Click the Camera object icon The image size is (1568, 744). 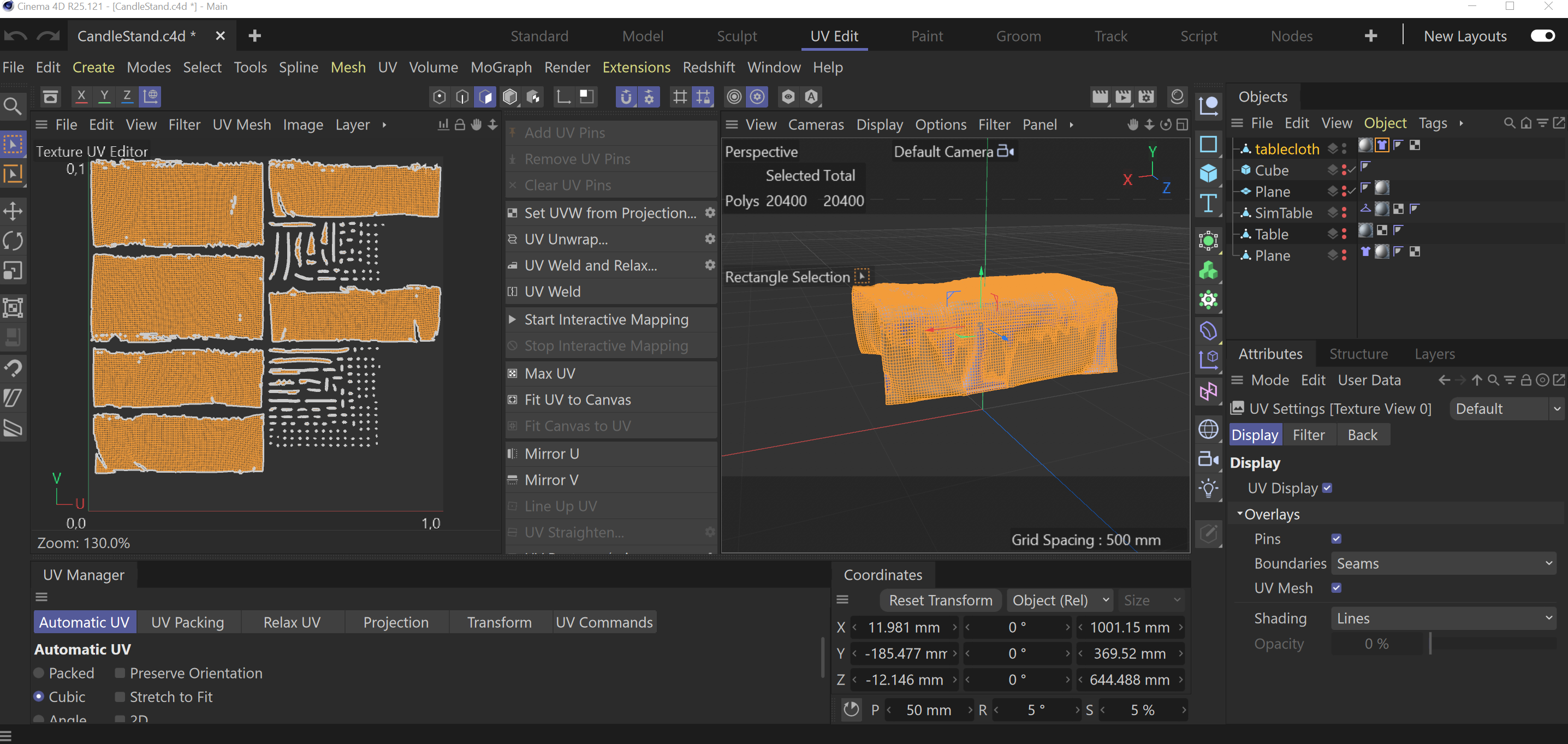pyautogui.click(x=1208, y=459)
